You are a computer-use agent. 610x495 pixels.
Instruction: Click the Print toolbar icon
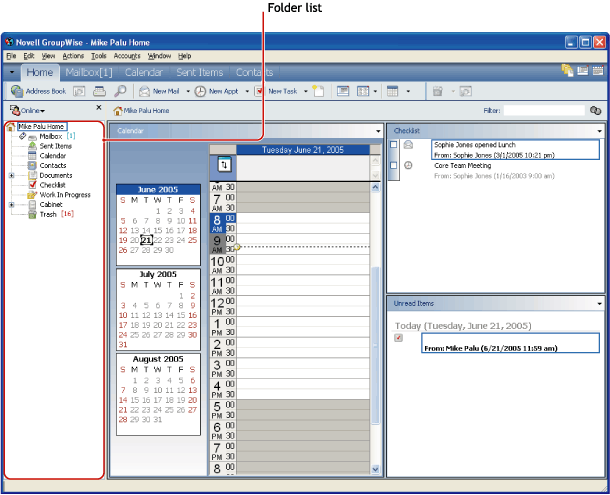pos(99,91)
